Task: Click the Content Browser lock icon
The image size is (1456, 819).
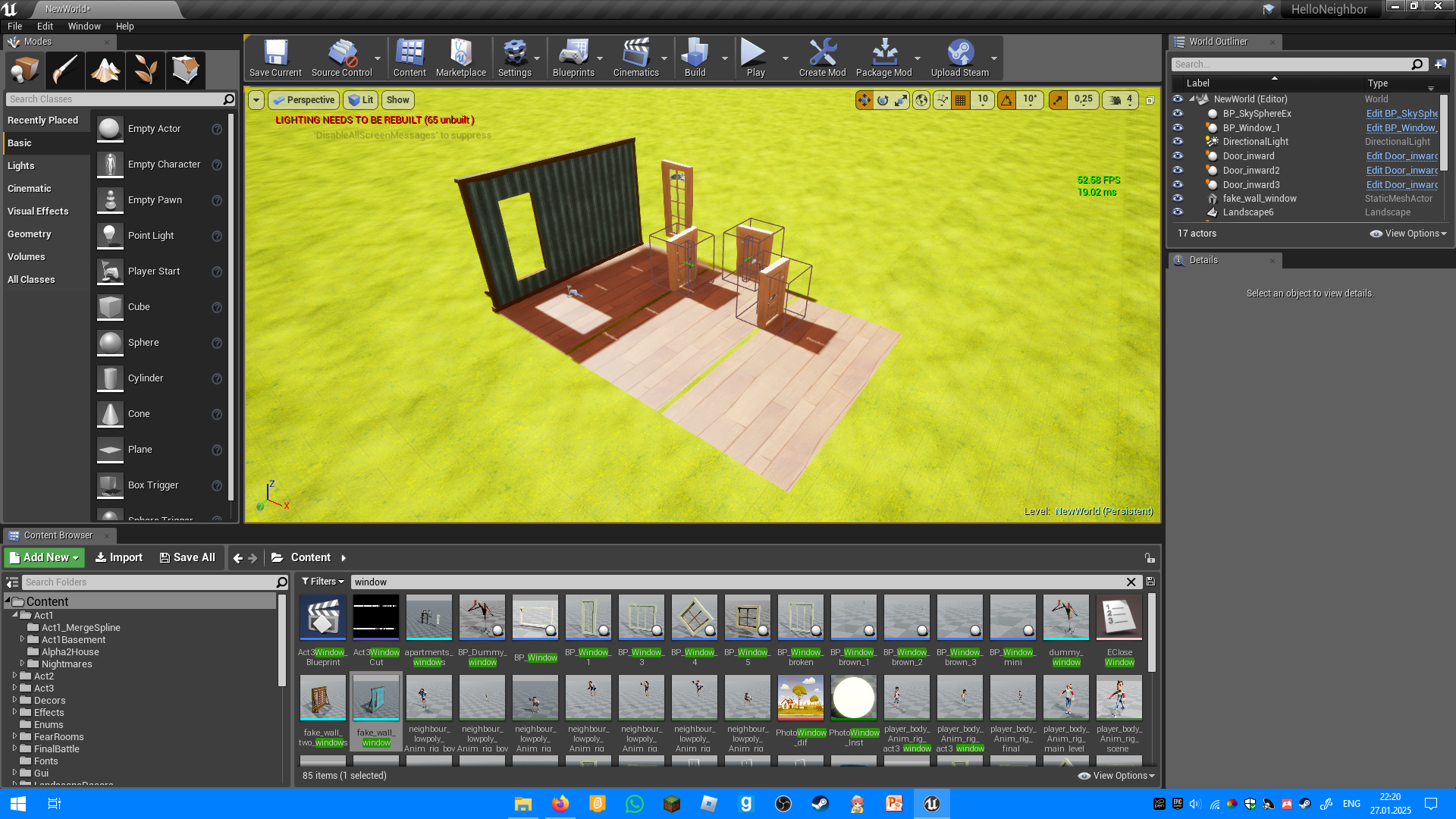Action: click(1150, 558)
